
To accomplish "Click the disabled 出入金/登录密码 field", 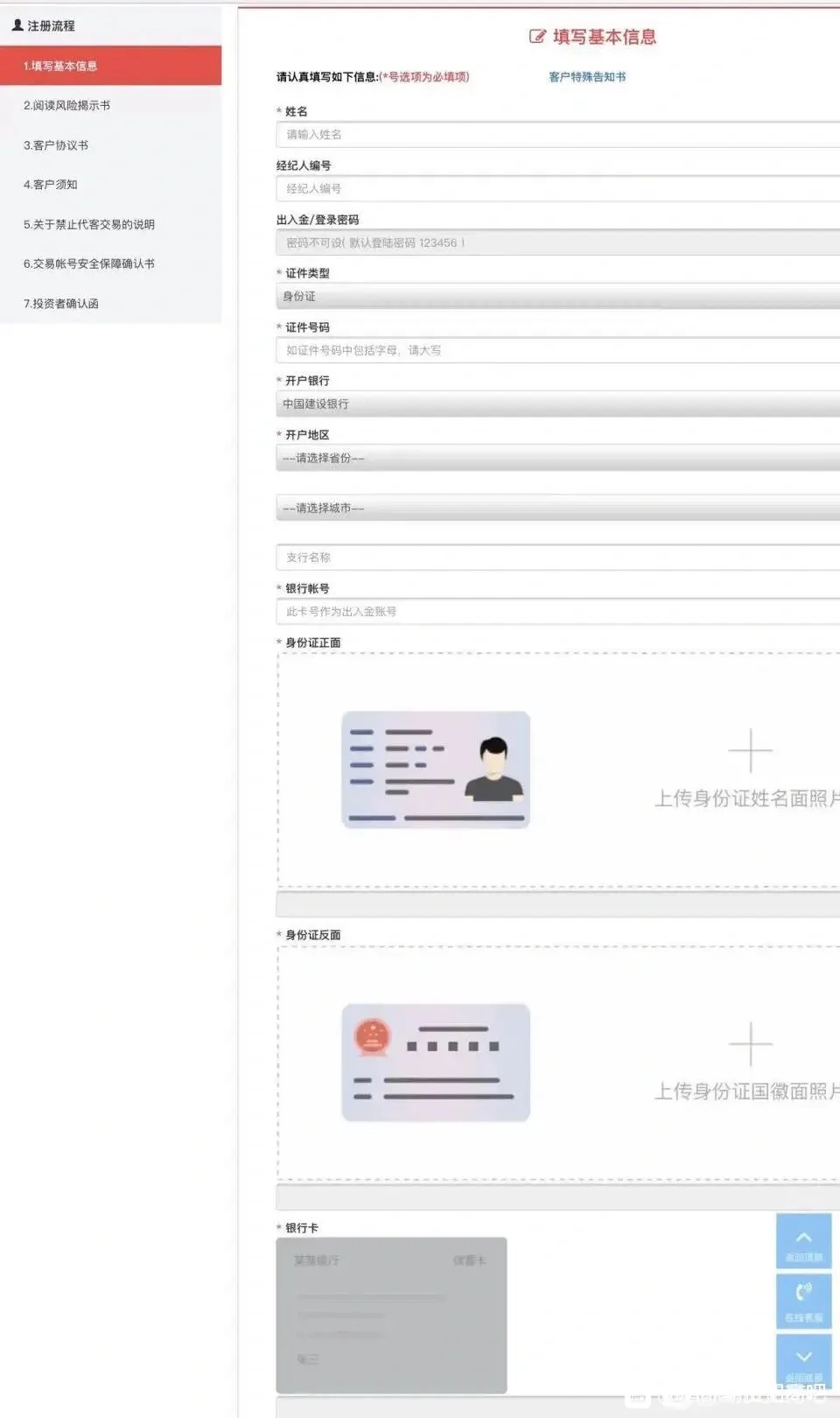I will point(558,242).
